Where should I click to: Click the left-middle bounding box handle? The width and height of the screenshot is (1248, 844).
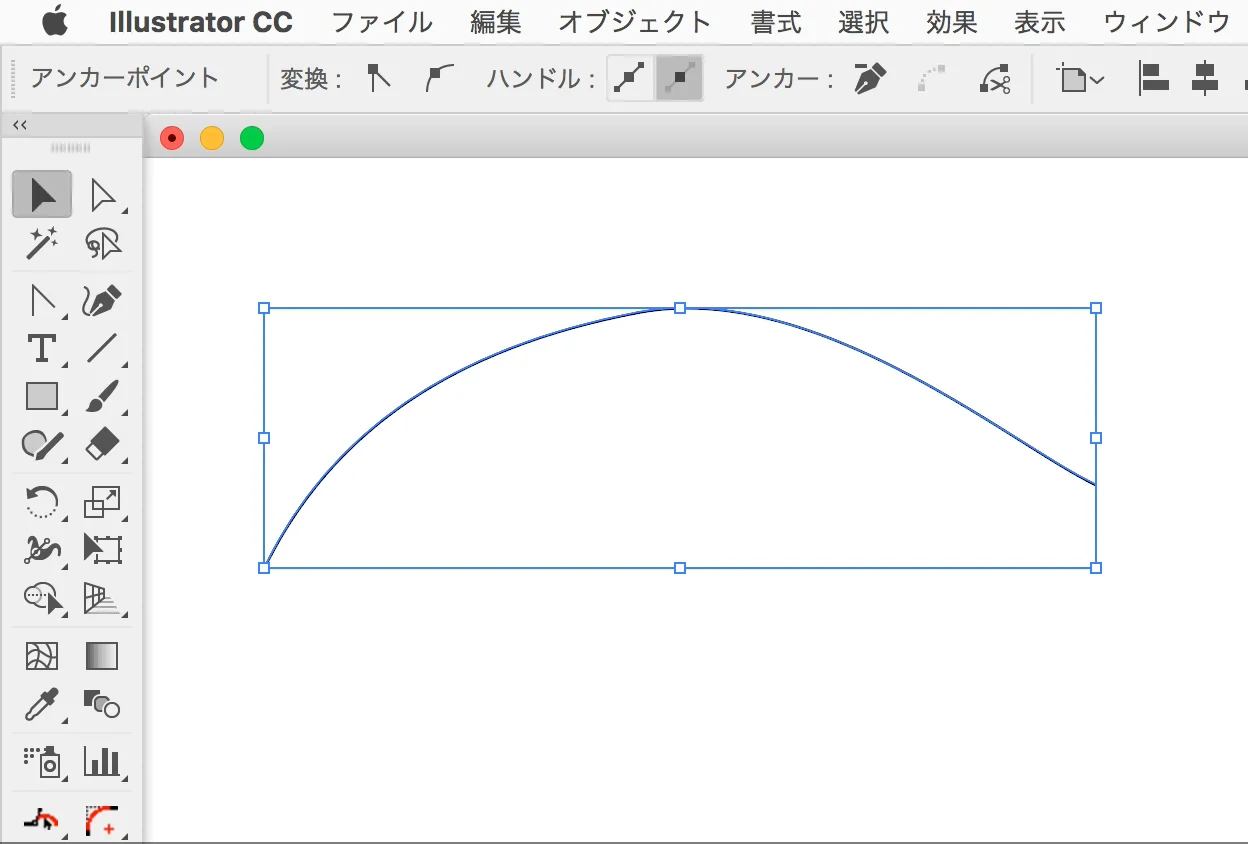[x=264, y=438]
